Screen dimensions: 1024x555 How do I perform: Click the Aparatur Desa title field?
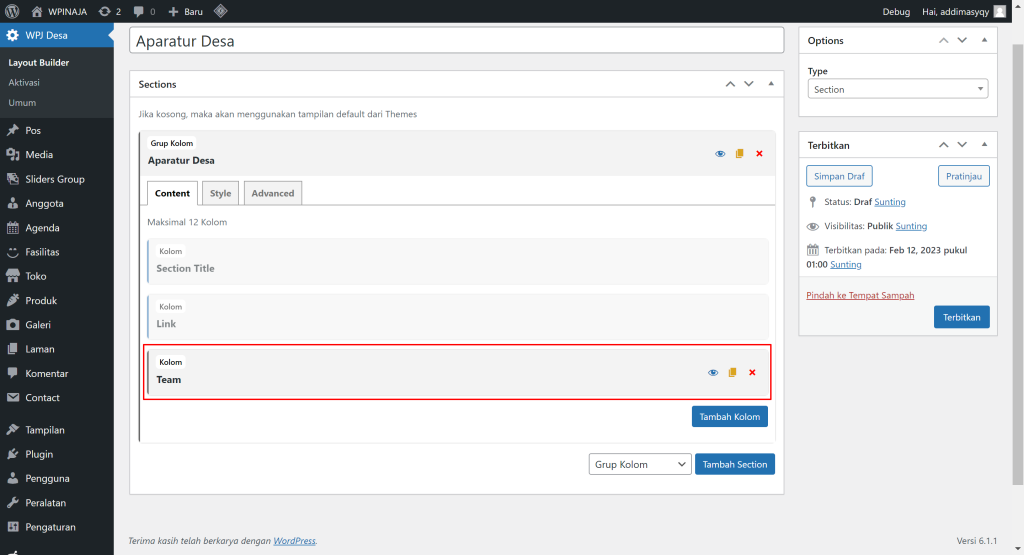[x=456, y=40]
